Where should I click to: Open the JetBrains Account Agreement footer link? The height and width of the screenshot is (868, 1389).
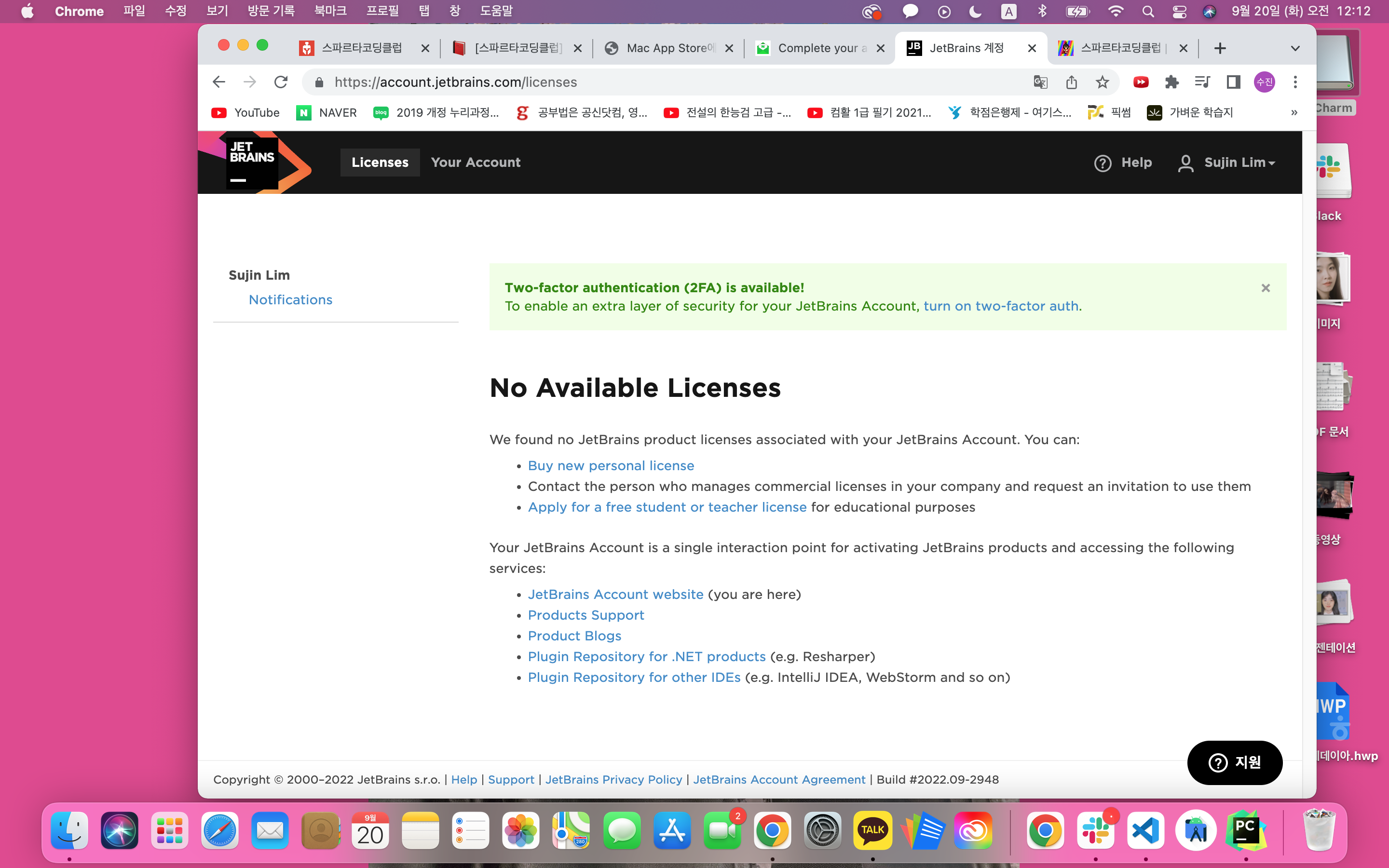pos(779,780)
